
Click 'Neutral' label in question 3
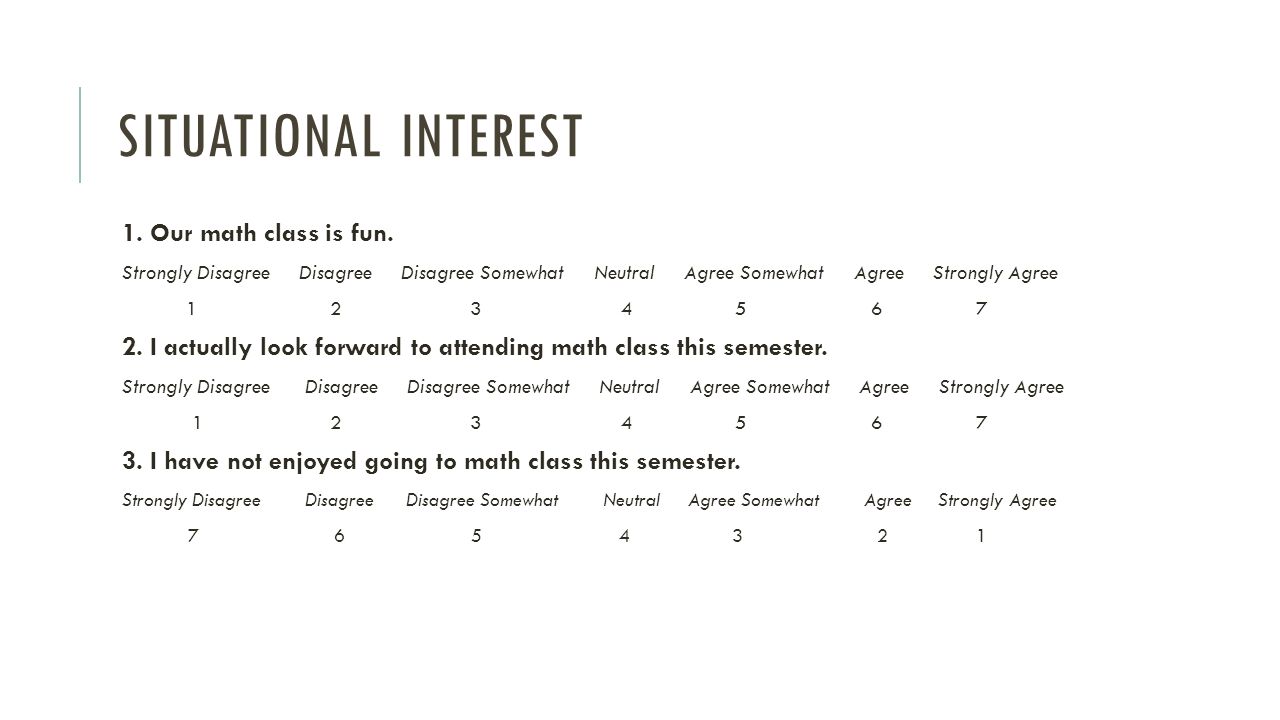[632, 500]
